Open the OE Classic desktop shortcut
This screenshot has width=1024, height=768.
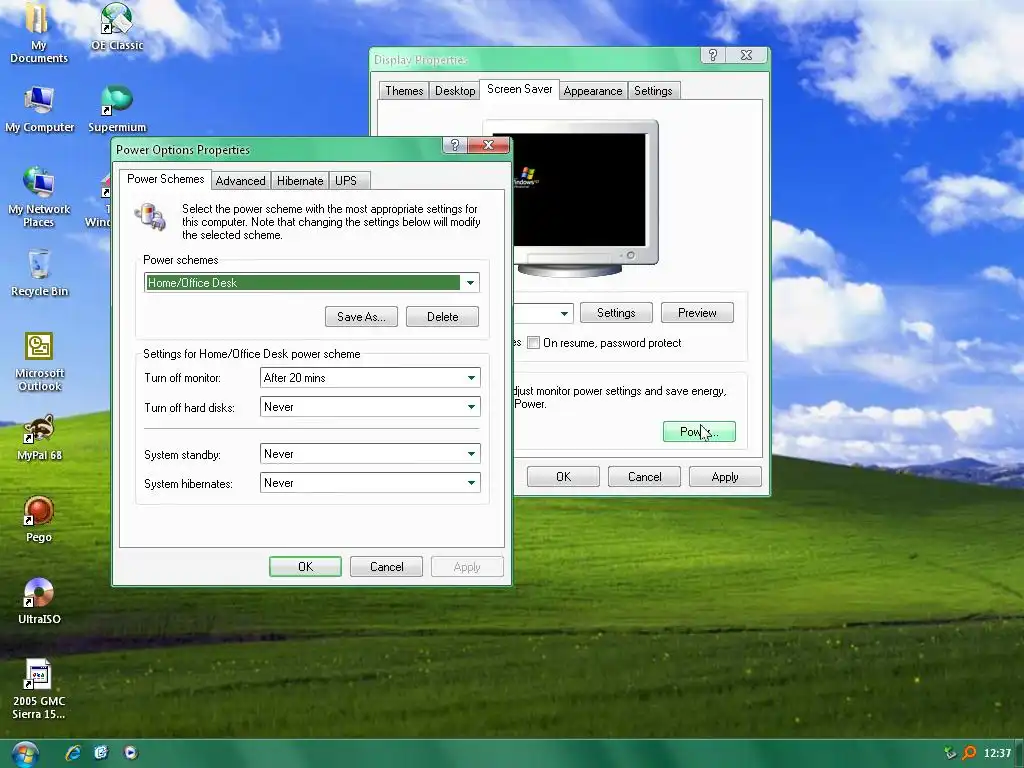(117, 27)
